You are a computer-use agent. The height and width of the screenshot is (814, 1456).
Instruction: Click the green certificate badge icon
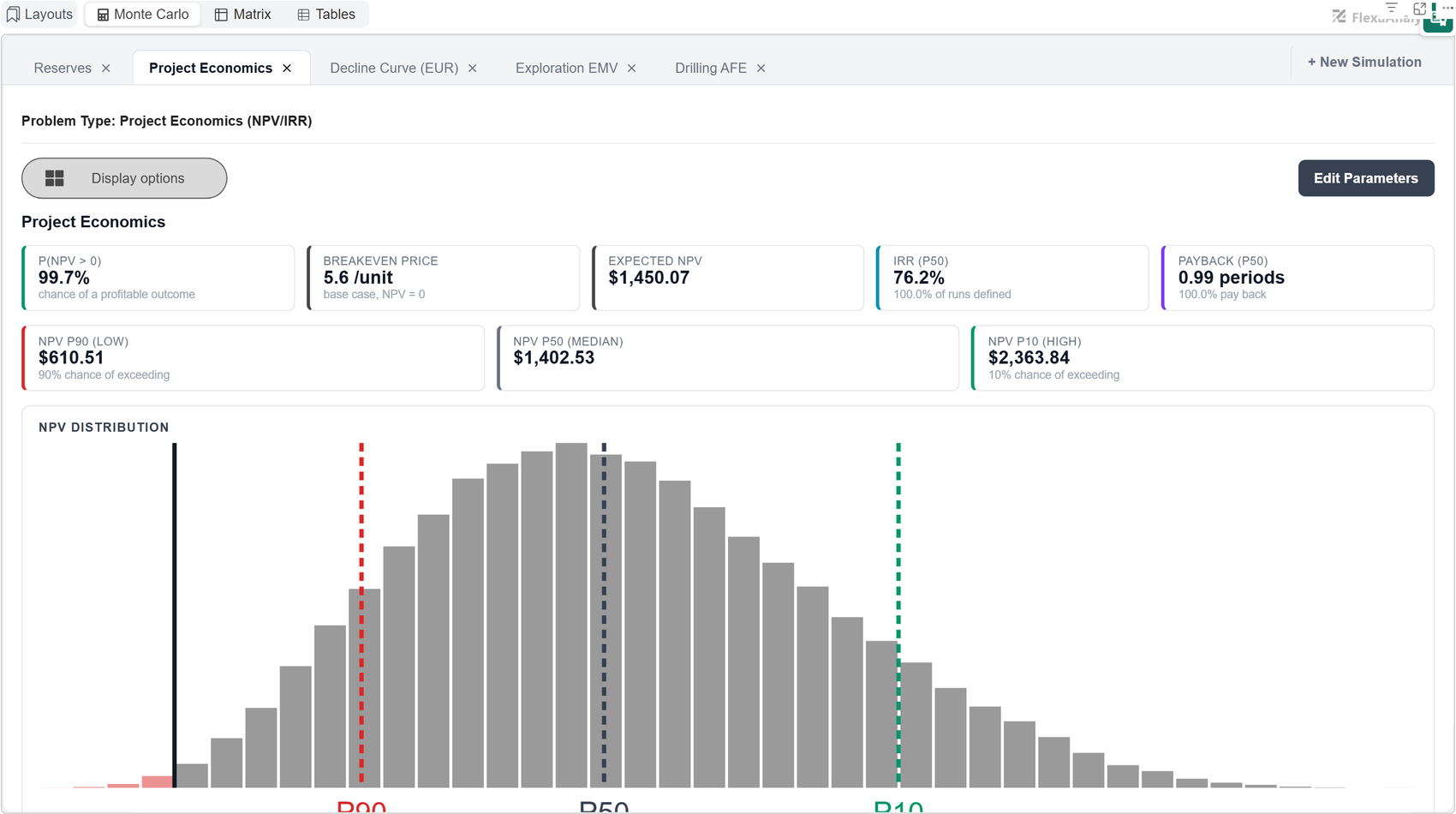[x=1438, y=21]
